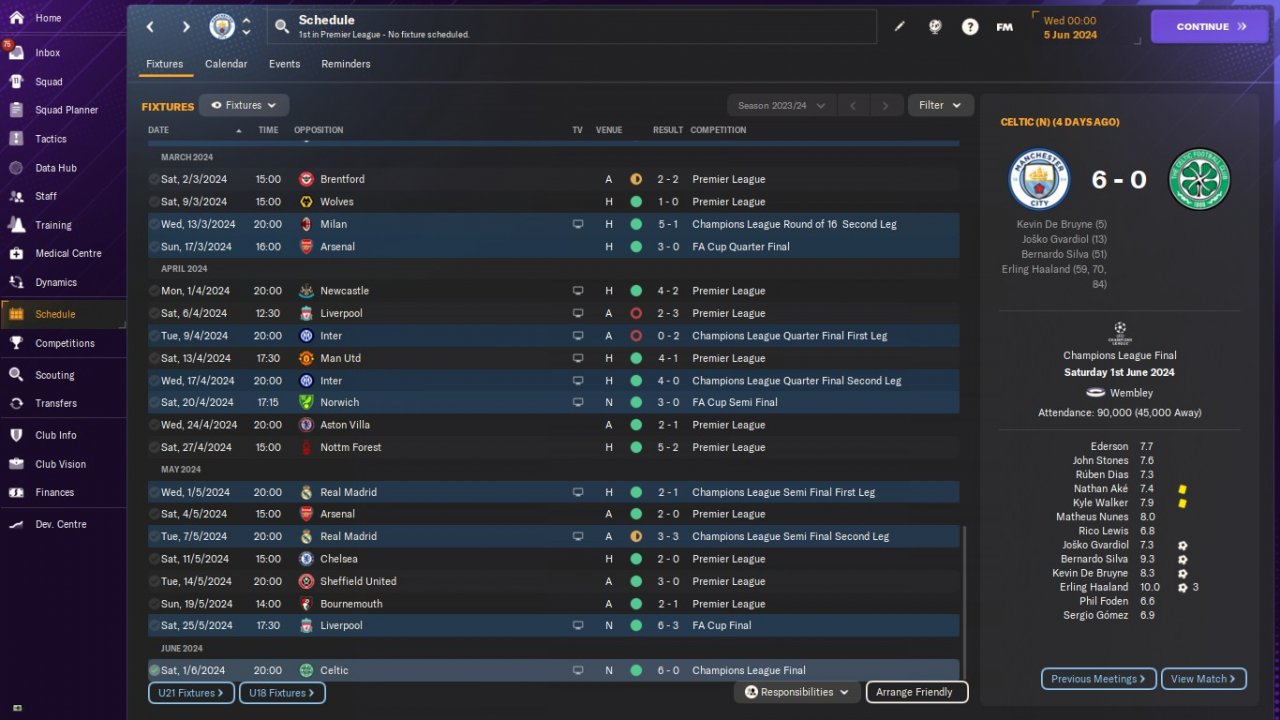Click the Celtic club crest in match panel

(x=1200, y=179)
